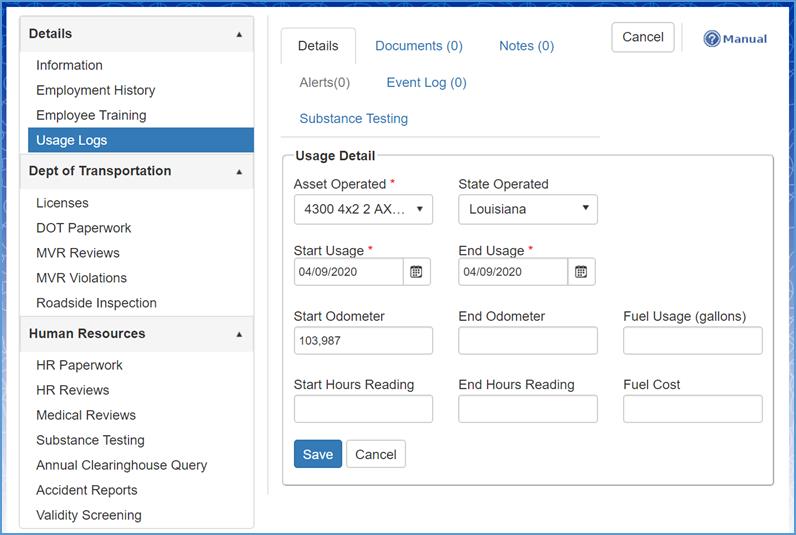Screen dimensions: 796x535
Task: Collapse the Human Resources section
Action: pyautogui.click(x=238, y=334)
